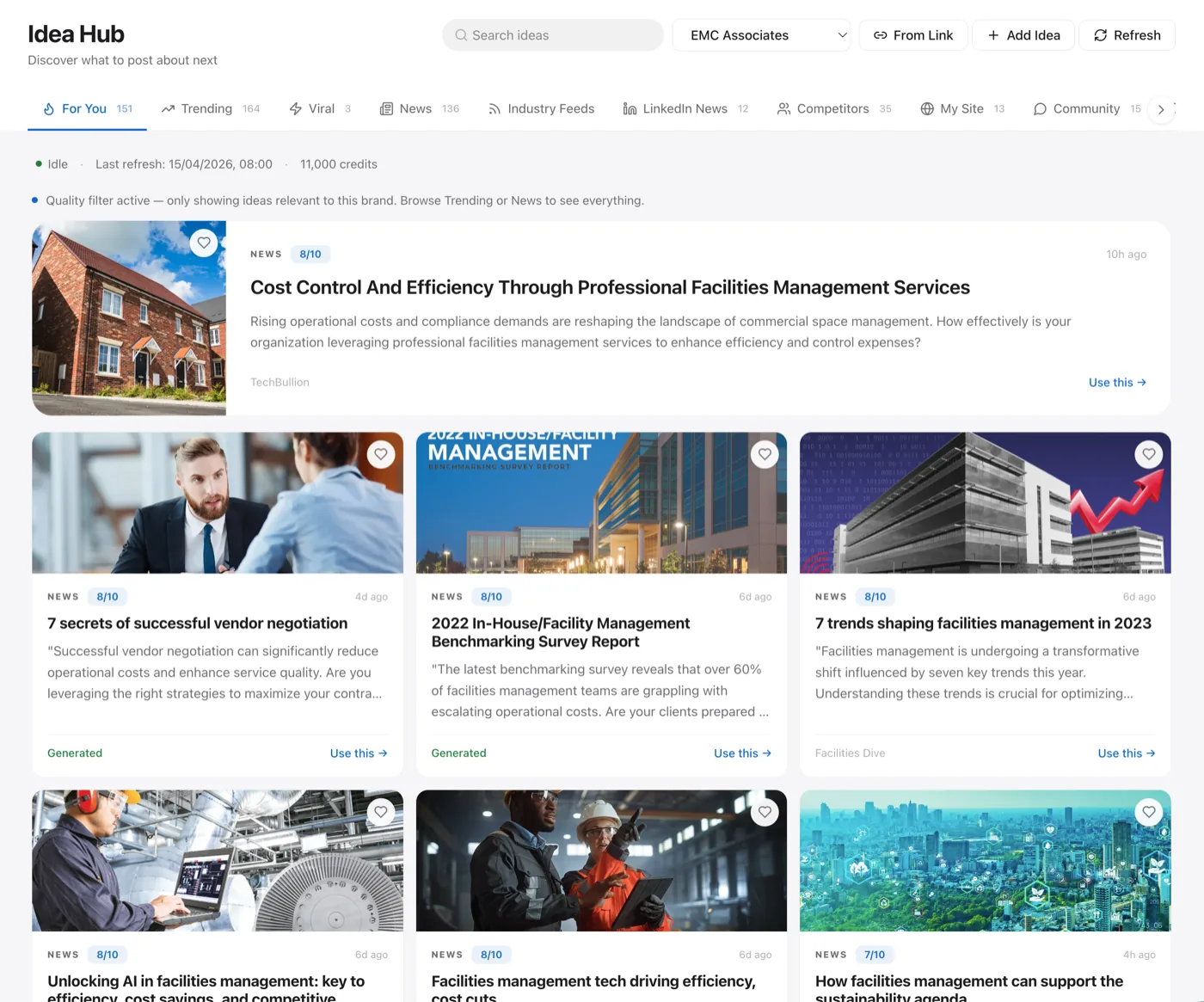Open the Competitors tab
Viewport: 1204px width, 1002px height.
[834, 109]
